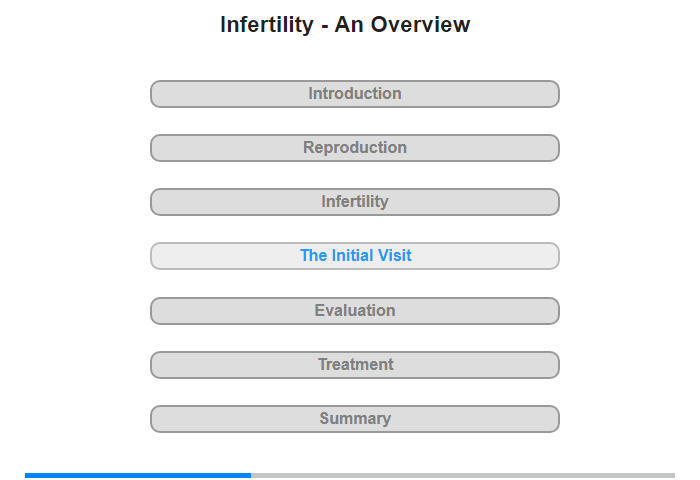Select the Reproduction section button

point(354,148)
